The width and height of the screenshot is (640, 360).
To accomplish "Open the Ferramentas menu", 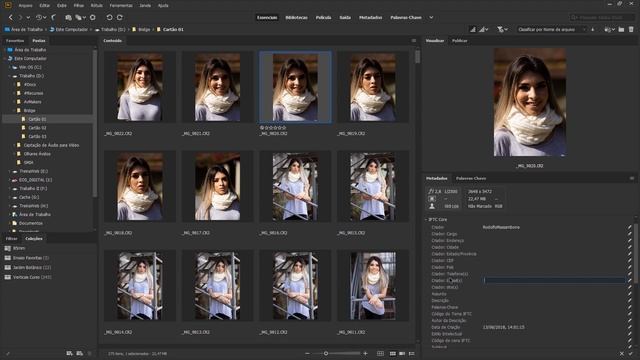I will pyautogui.click(x=121, y=6).
